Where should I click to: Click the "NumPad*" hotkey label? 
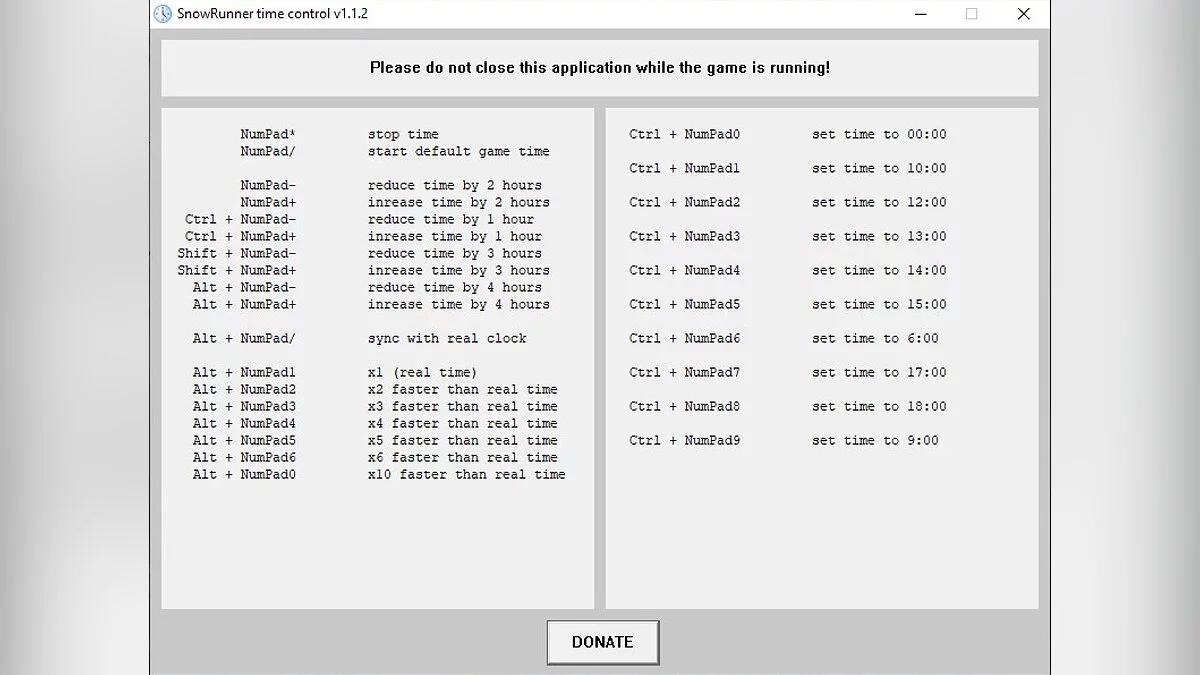coord(268,134)
